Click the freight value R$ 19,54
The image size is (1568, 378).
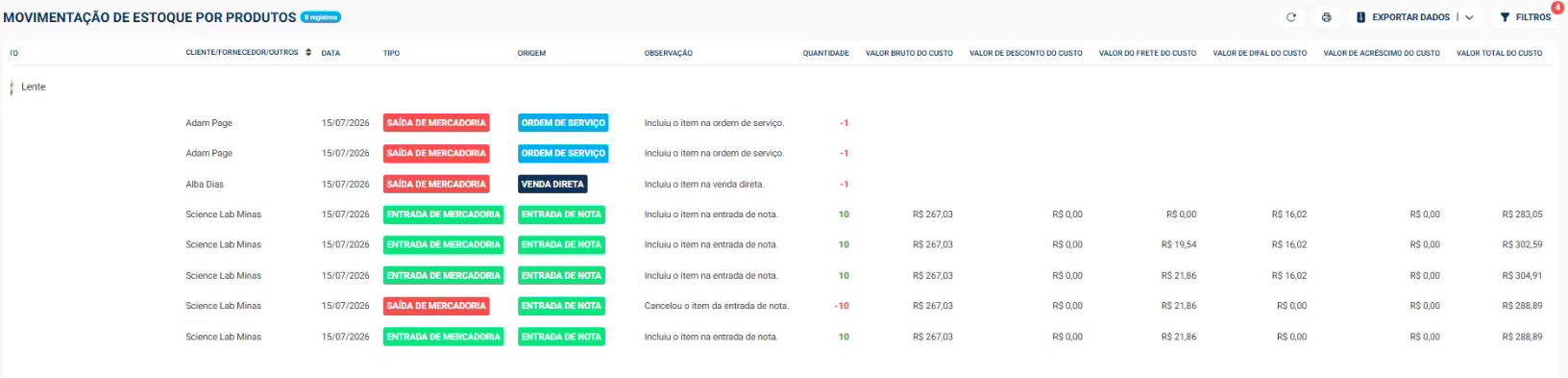coord(1178,244)
